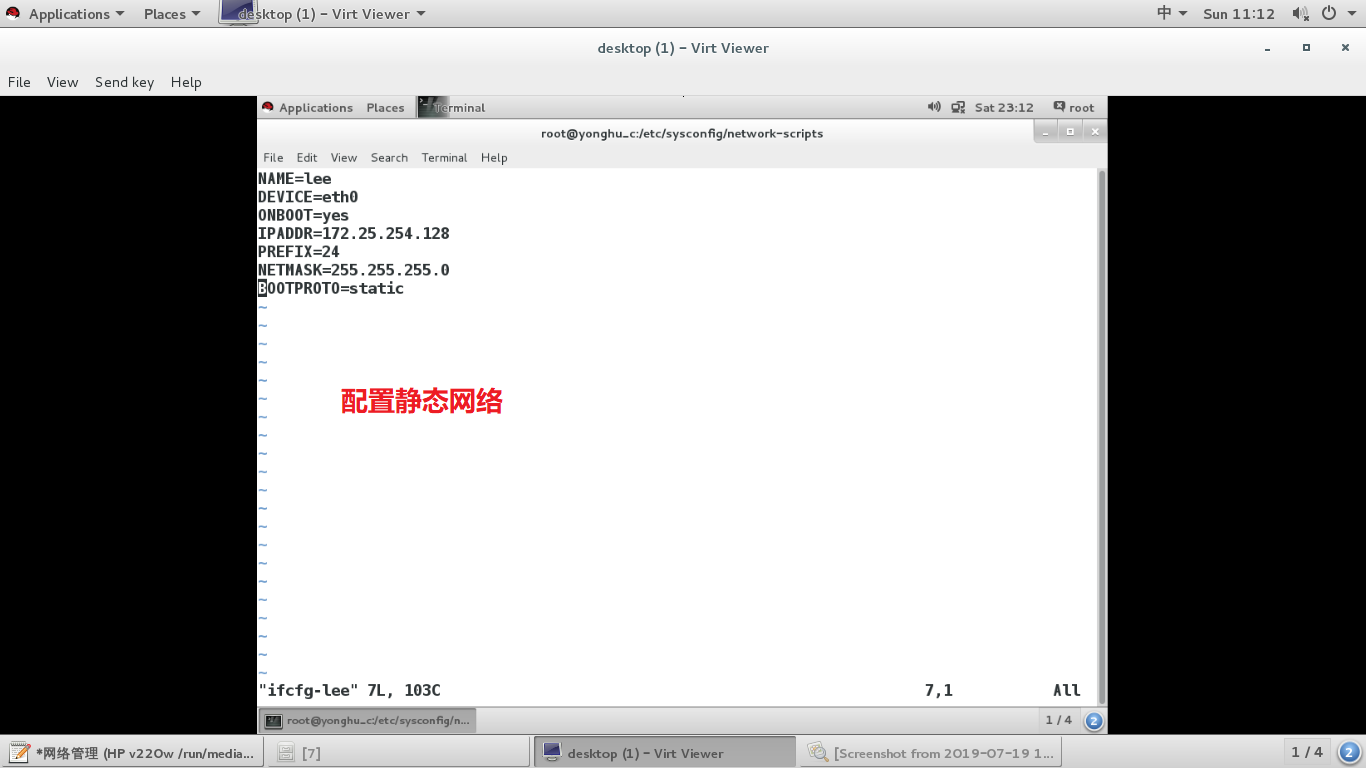Click host notification badge 2
The image size is (1366, 768).
1348,752
